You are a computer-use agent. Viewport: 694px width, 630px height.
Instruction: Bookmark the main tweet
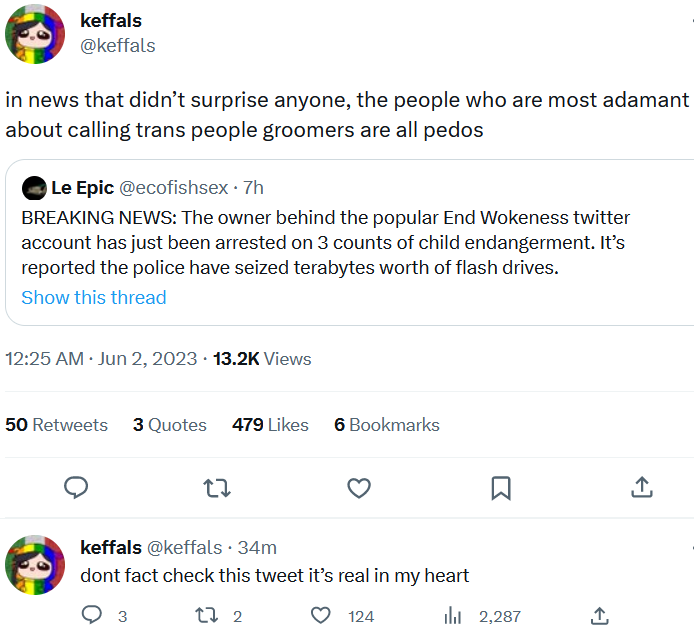tap(501, 487)
